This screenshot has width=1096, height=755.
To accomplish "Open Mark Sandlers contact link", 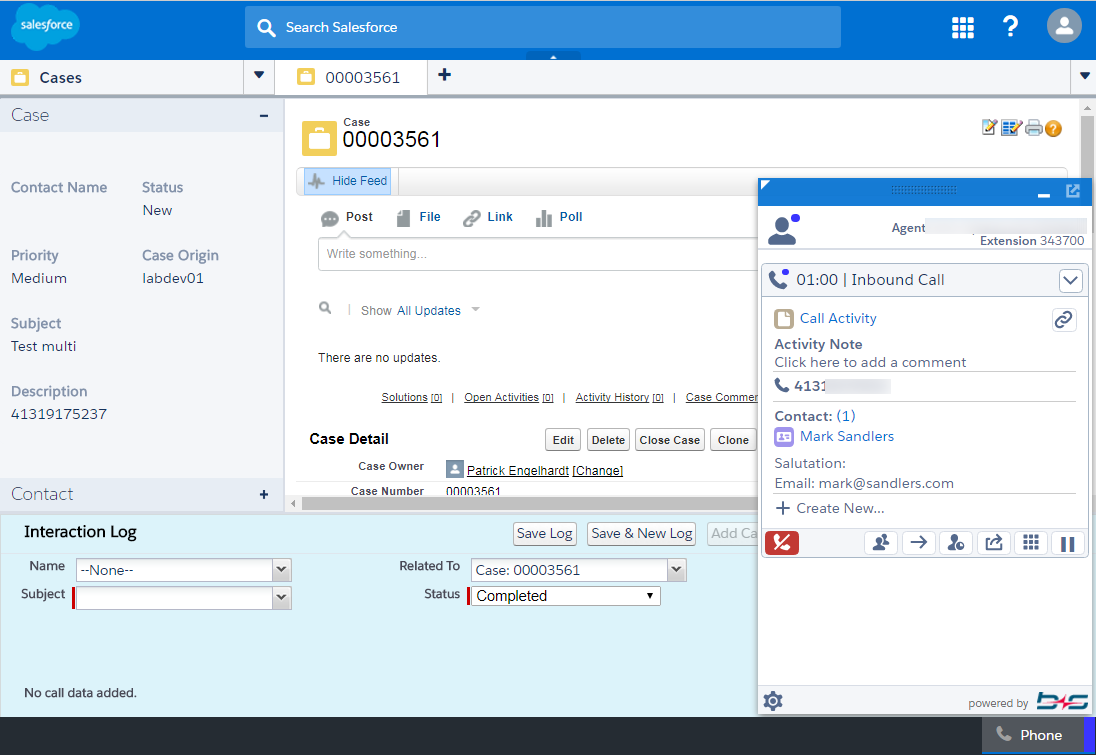I will [846, 436].
